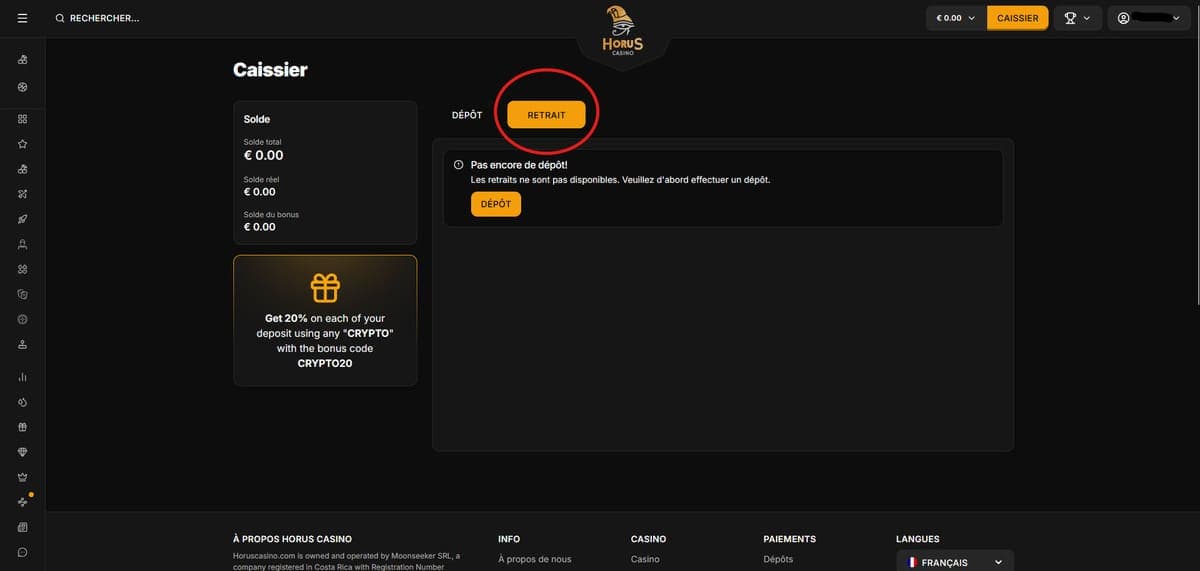Screen dimensions: 1200x571
Task: Click pinwheel icon with orange dot
Action: tap(22, 502)
